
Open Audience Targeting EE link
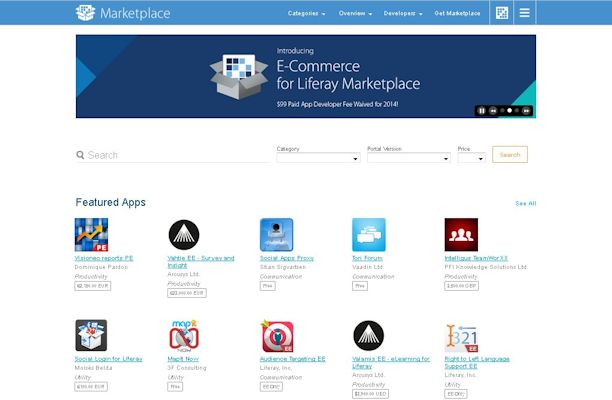coord(292,359)
